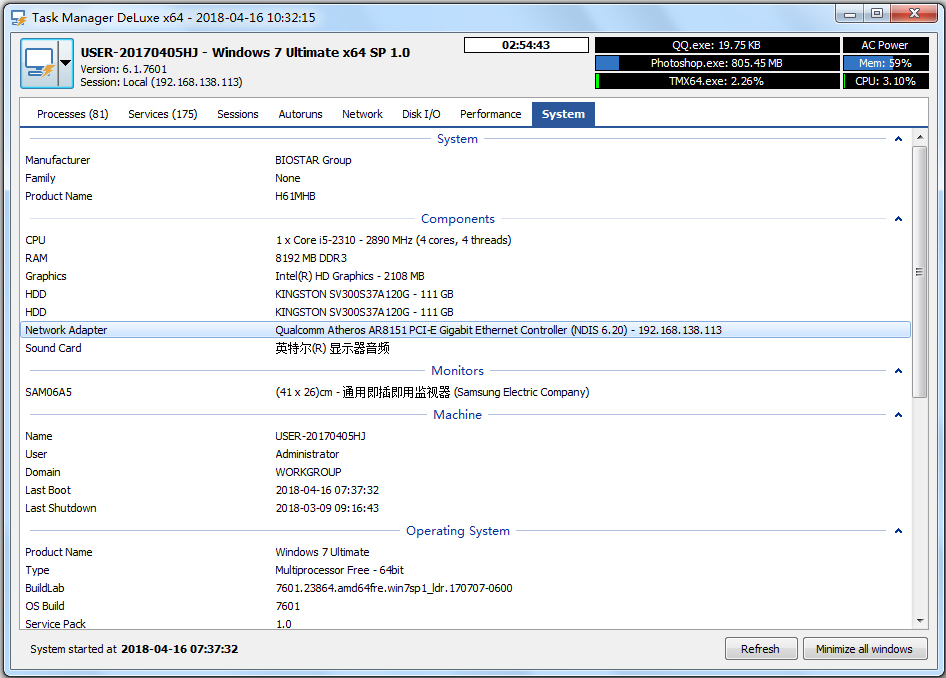Collapse the Monitors section
The width and height of the screenshot is (946, 678).
(898, 371)
